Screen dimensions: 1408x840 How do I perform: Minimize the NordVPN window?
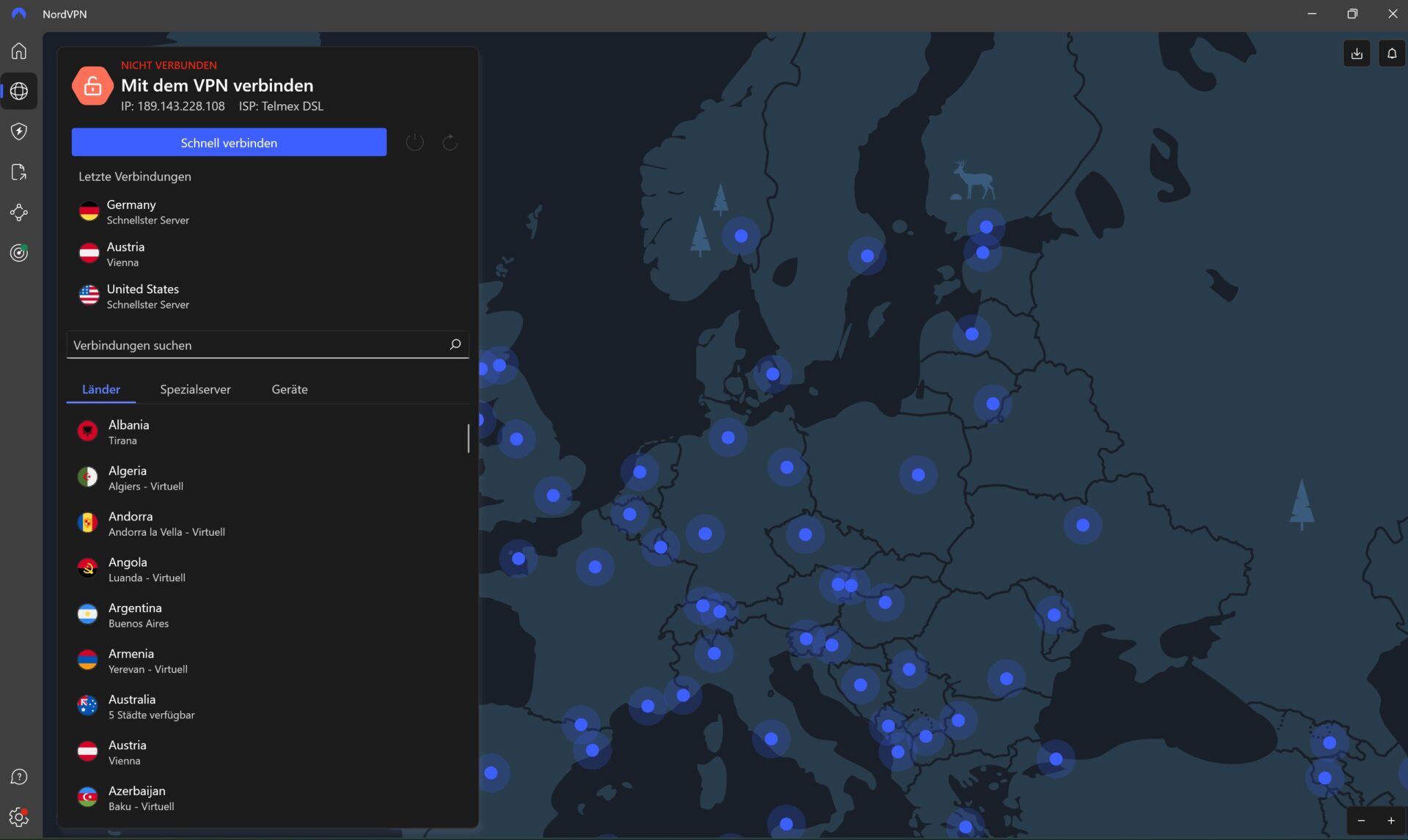tap(1312, 14)
